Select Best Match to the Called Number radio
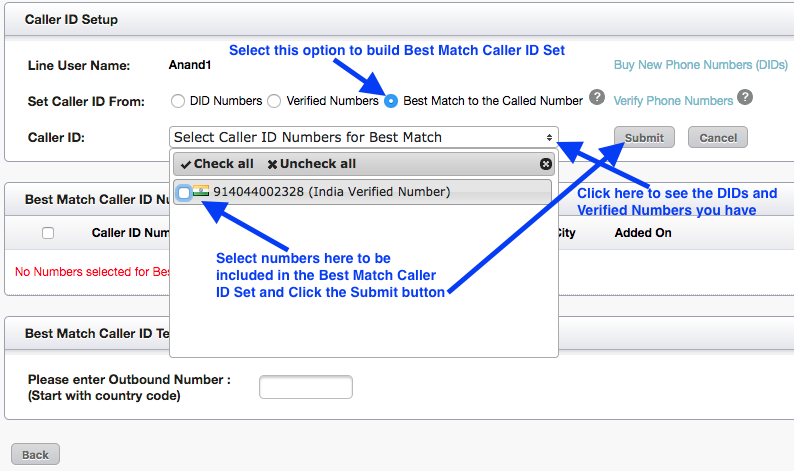794x471 pixels. [391, 101]
